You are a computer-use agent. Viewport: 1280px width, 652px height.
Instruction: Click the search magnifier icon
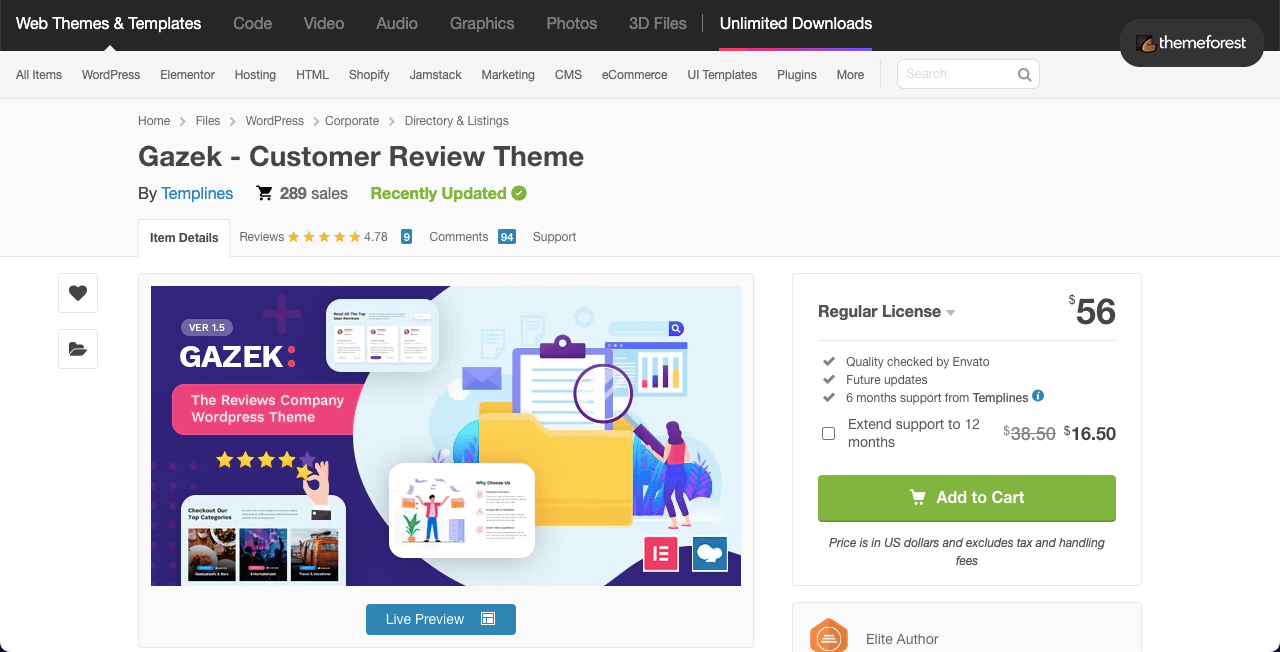[1024, 74]
